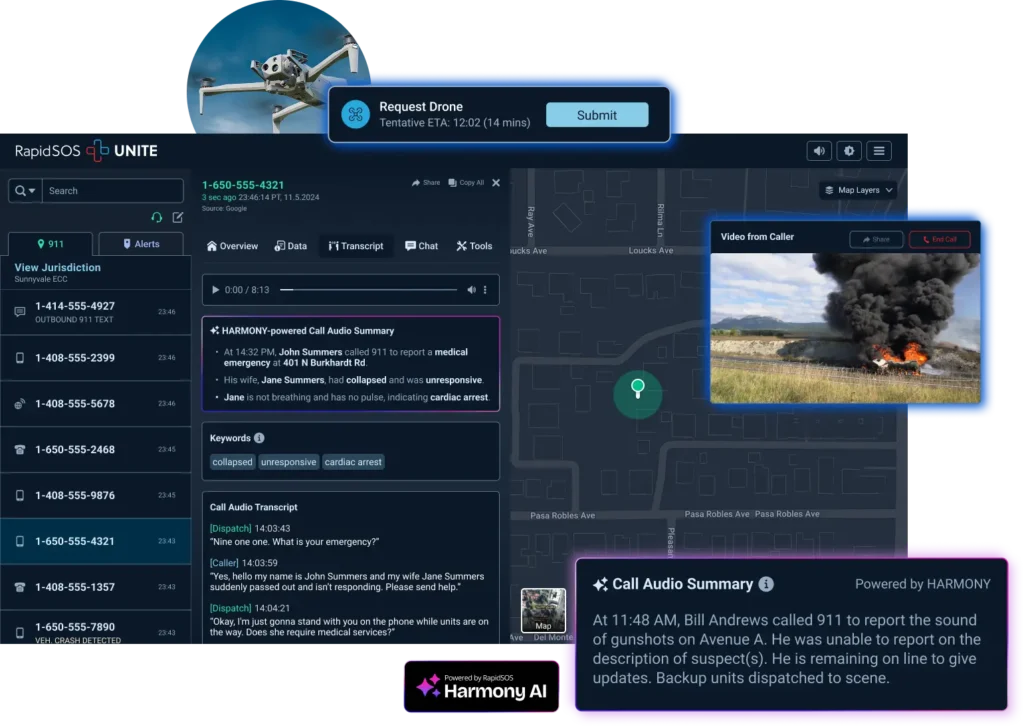Mute audio in the transcript player
Viewport: 1024px width, 727px height.
[x=472, y=289]
